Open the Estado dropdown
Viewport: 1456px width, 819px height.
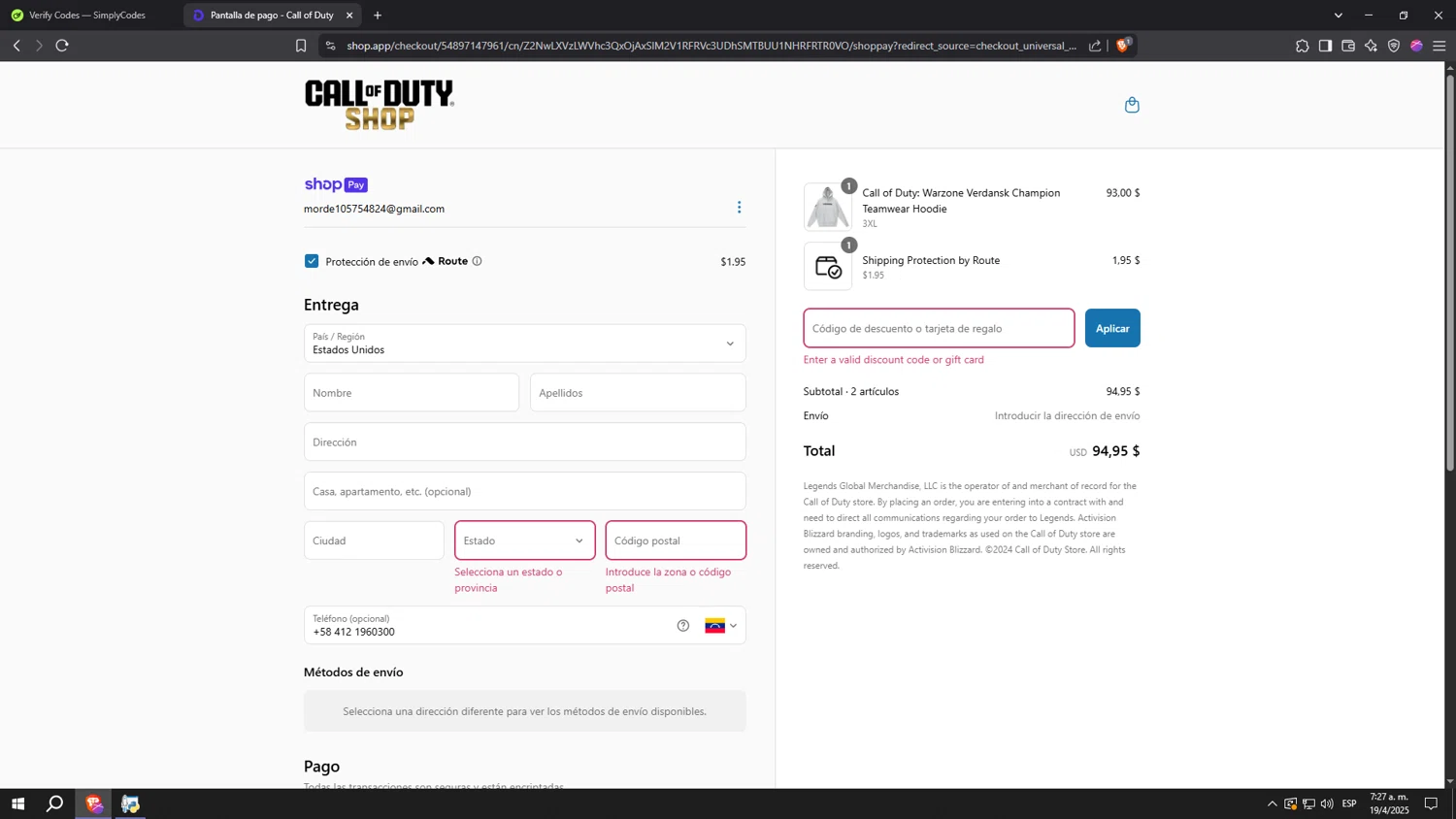pyautogui.click(x=525, y=541)
